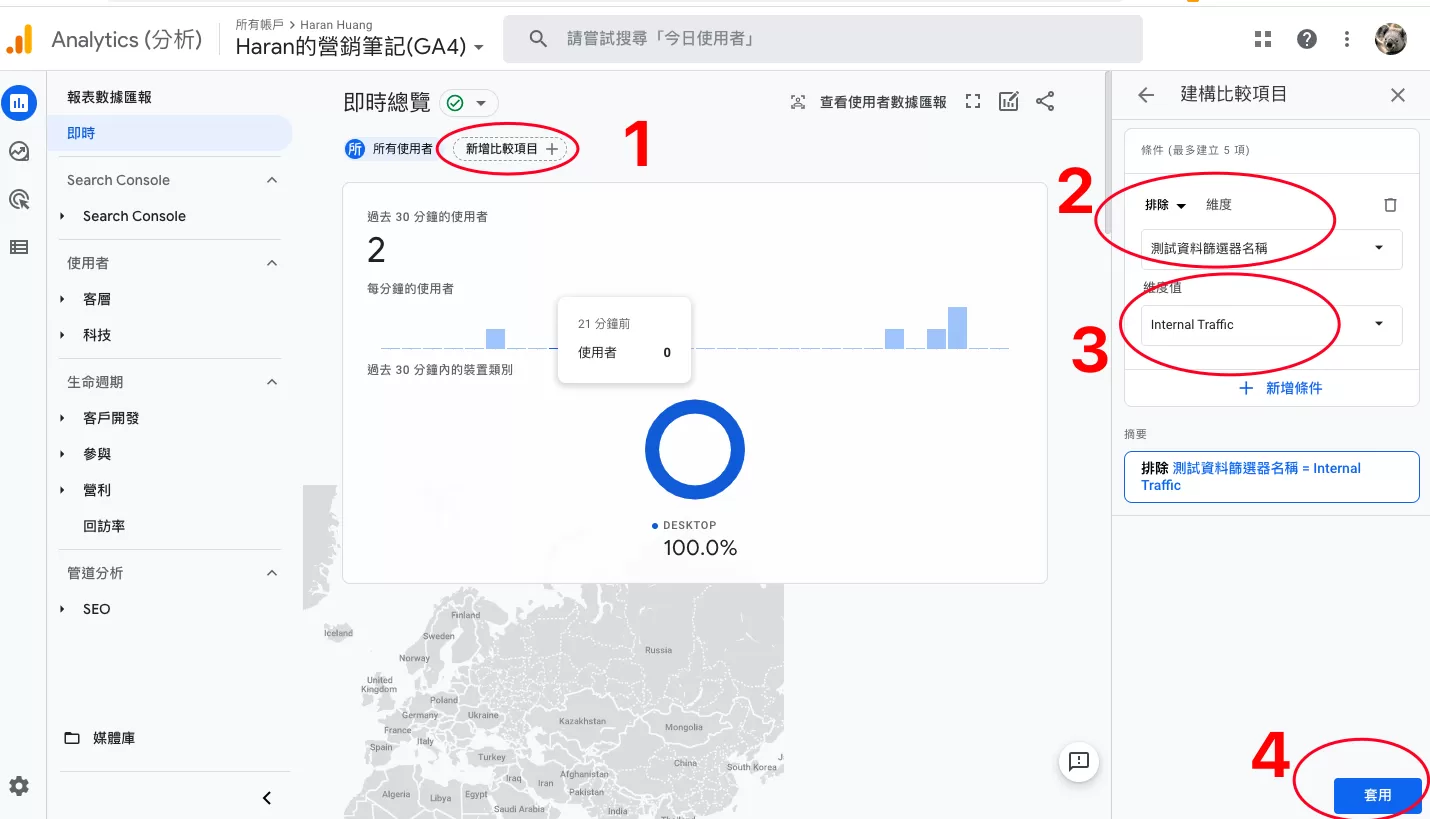Go back with the panel arrow icon

[1146, 95]
